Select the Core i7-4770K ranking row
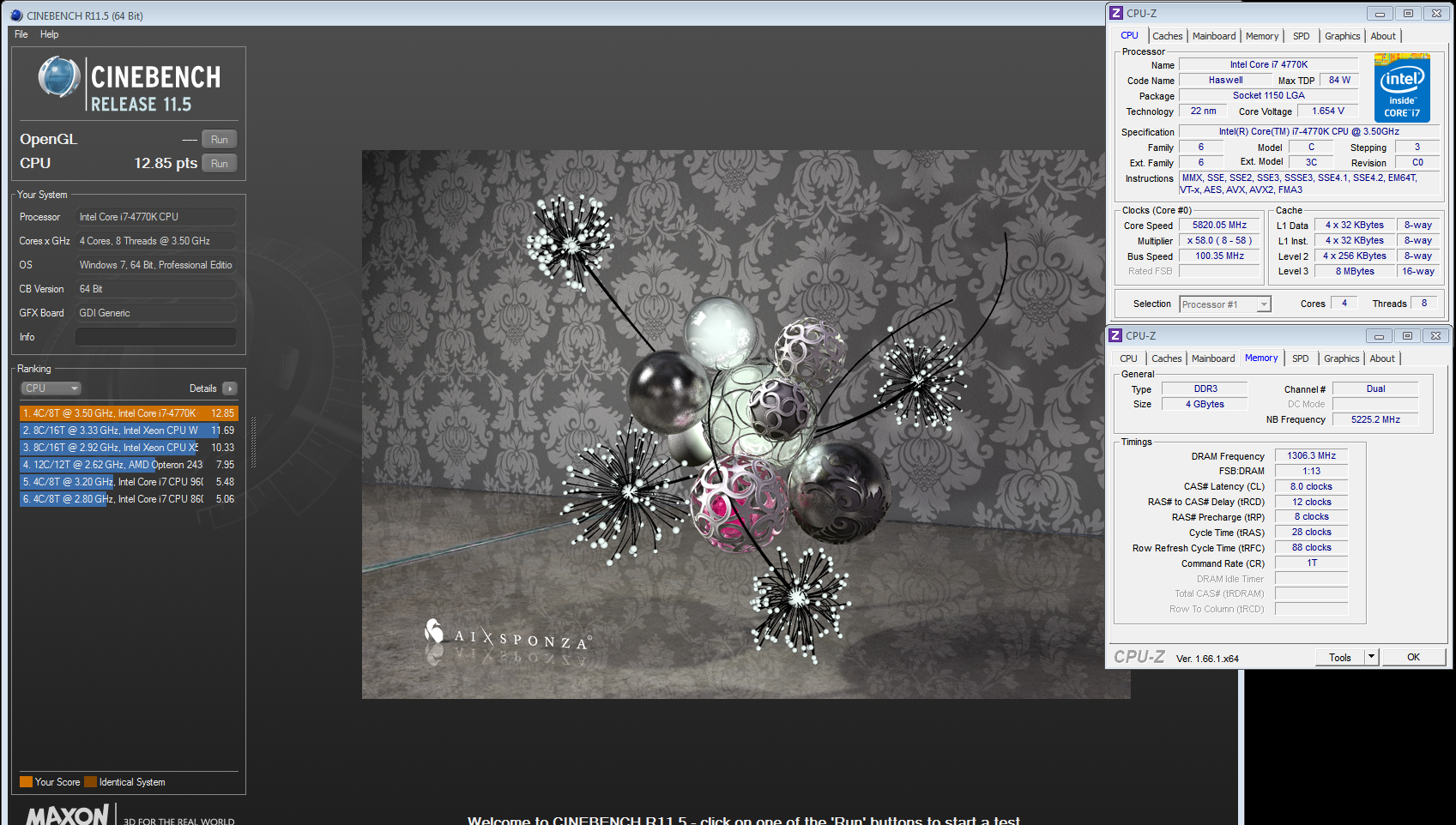The image size is (1456, 825). [x=128, y=413]
